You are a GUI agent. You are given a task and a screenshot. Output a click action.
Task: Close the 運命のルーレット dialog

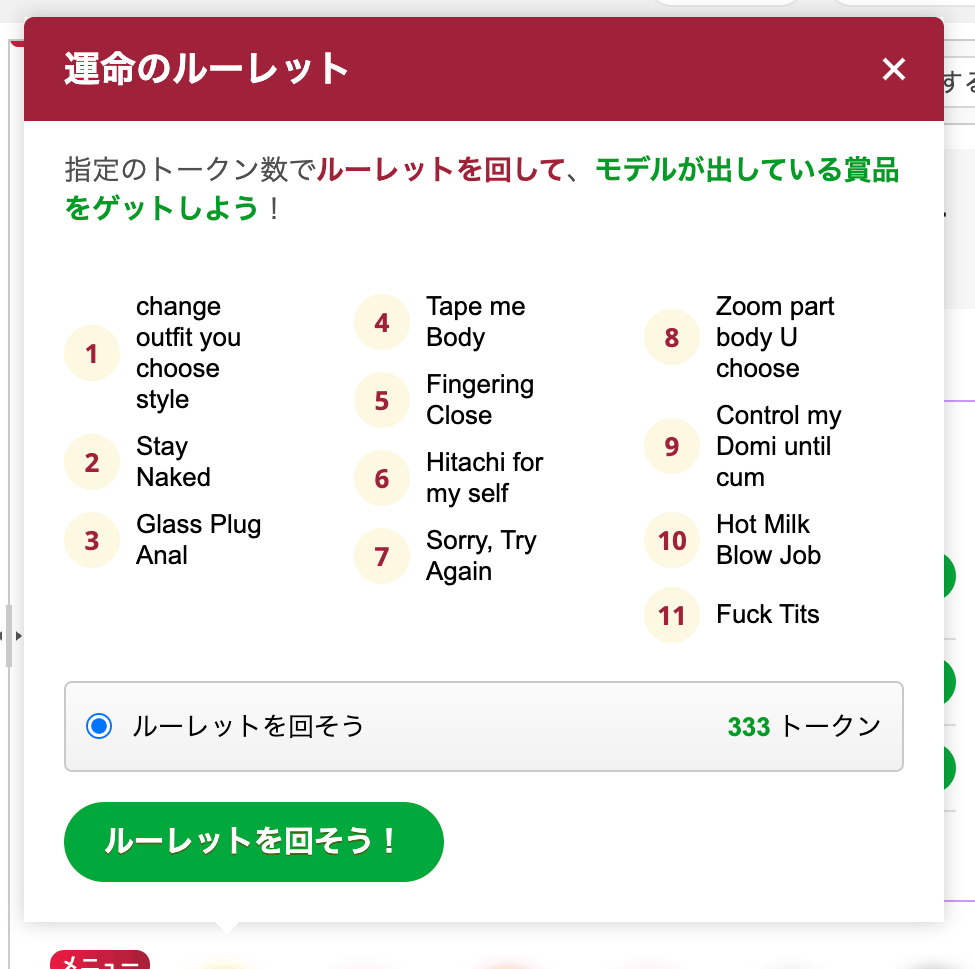point(893,69)
